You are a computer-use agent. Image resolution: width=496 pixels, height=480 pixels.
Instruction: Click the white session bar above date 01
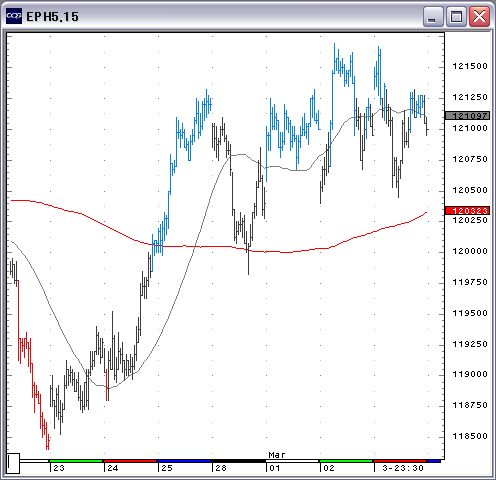click(x=292, y=461)
